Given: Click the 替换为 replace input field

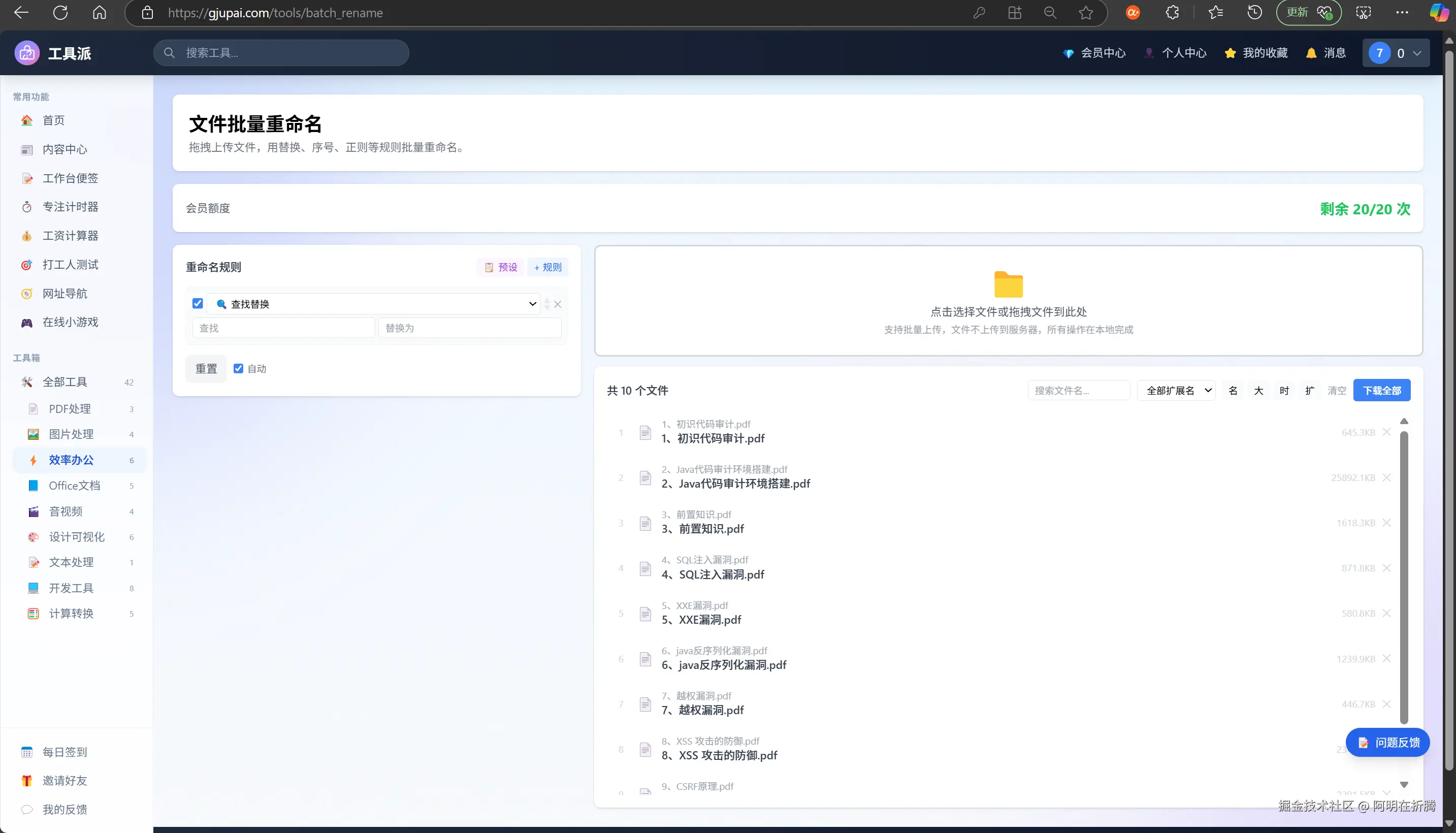Looking at the screenshot, I should (470, 328).
